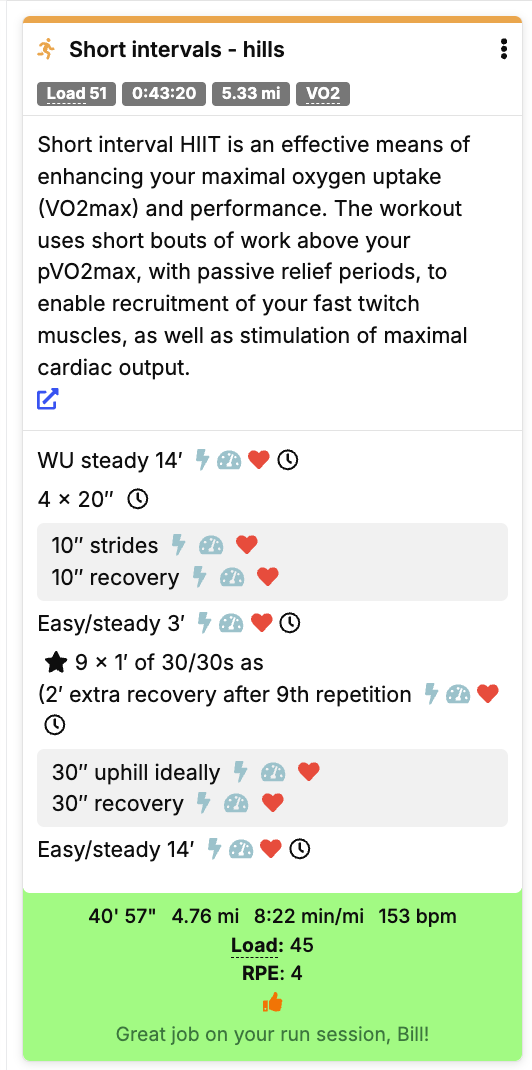532x1070 pixels.
Task: Click the 5.33 mi distance badge
Action: point(251,93)
